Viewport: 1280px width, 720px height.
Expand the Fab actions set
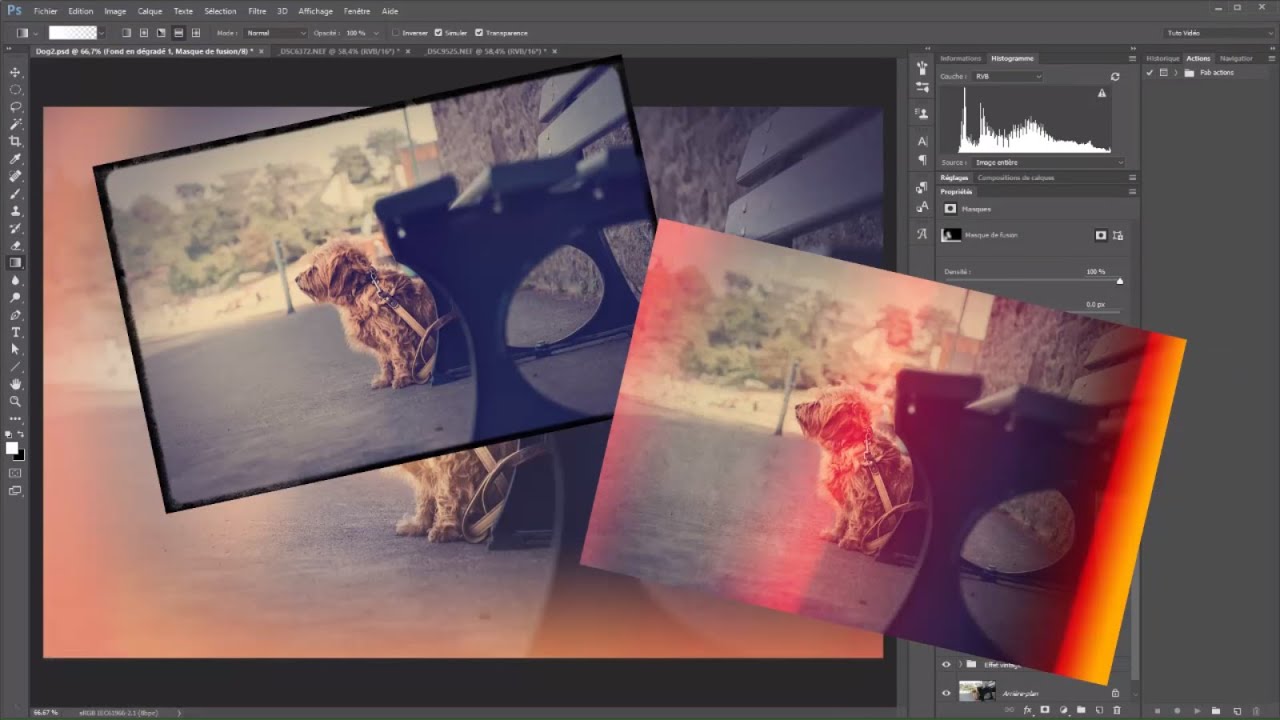[x=1176, y=73]
